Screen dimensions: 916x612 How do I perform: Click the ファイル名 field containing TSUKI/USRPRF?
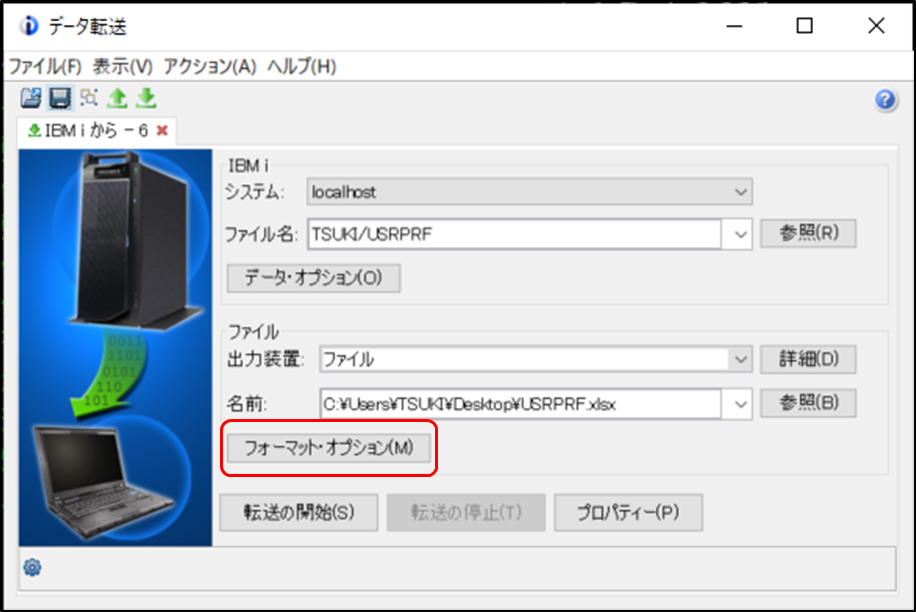click(x=515, y=234)
